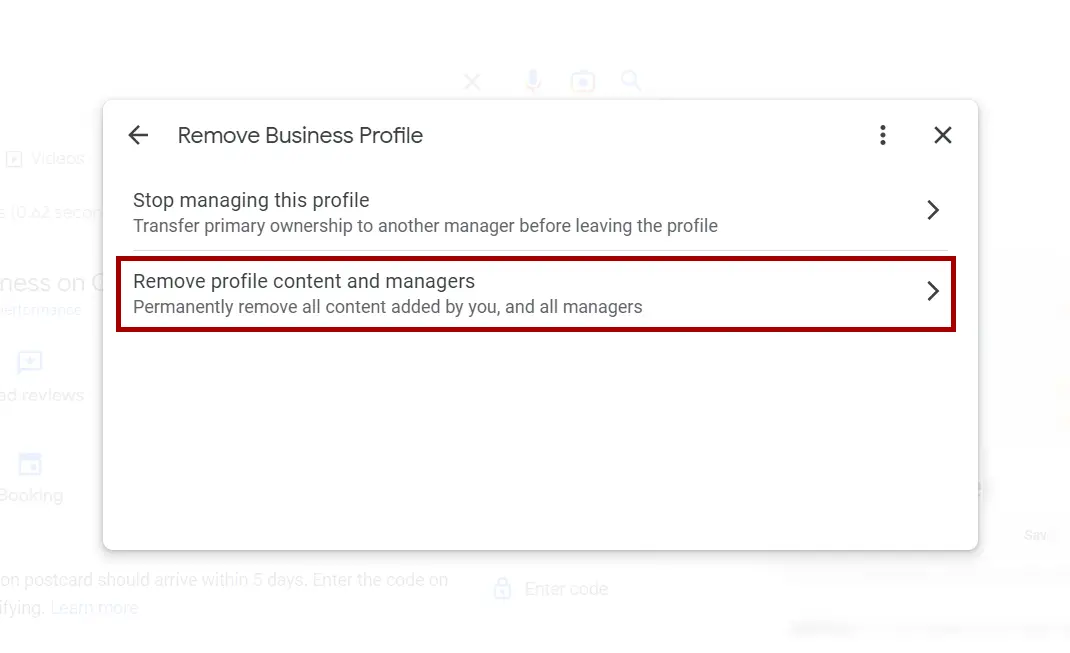This screenshot has width=1070, height=653.
Task: Open the Read reviews shortcut icon
Action: click(x=29, y=362)
